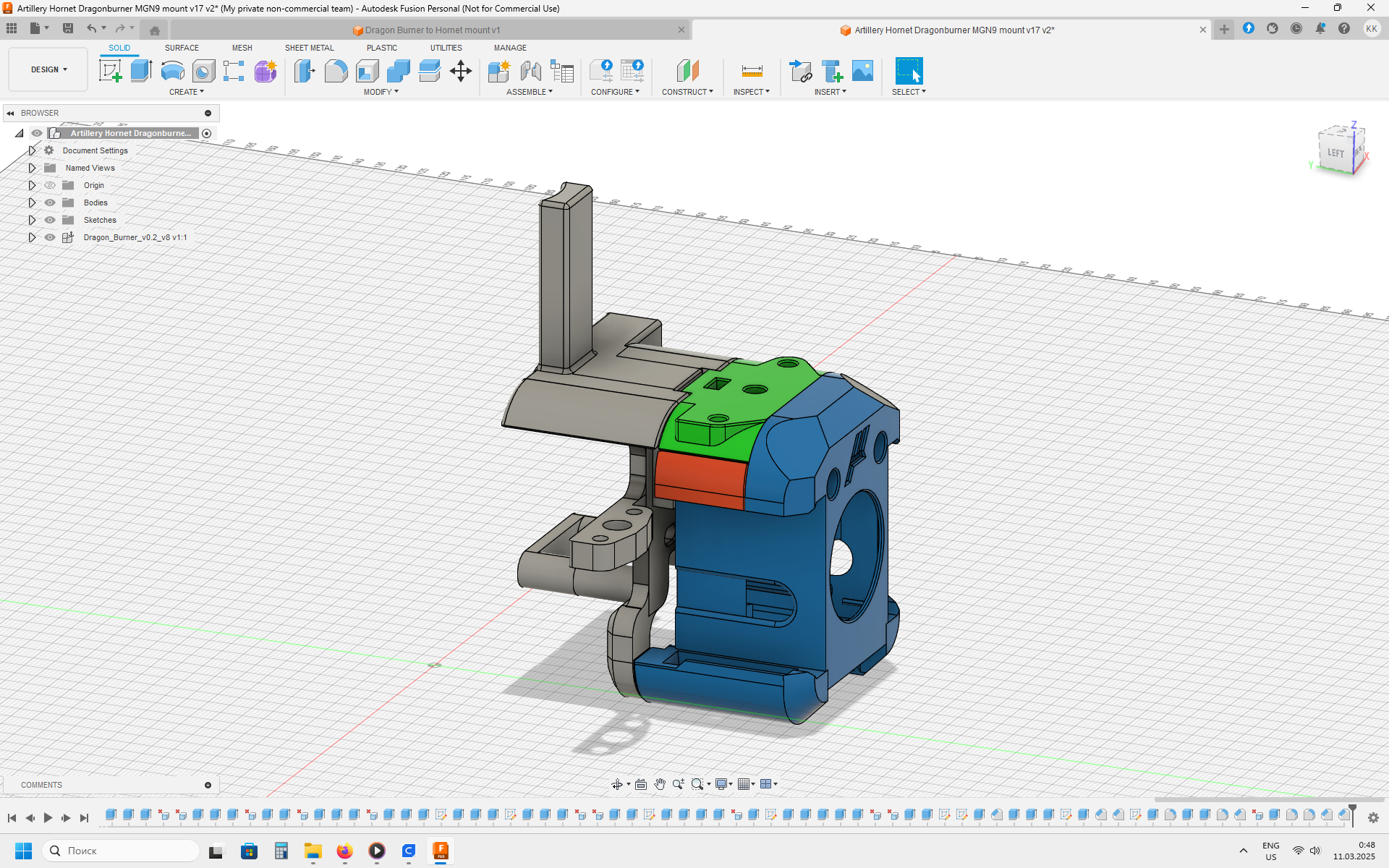The height and width of the screenshot is (868, 1389).
Task: Open the SHEET METAL tab
Action: (x=310, y=48)
